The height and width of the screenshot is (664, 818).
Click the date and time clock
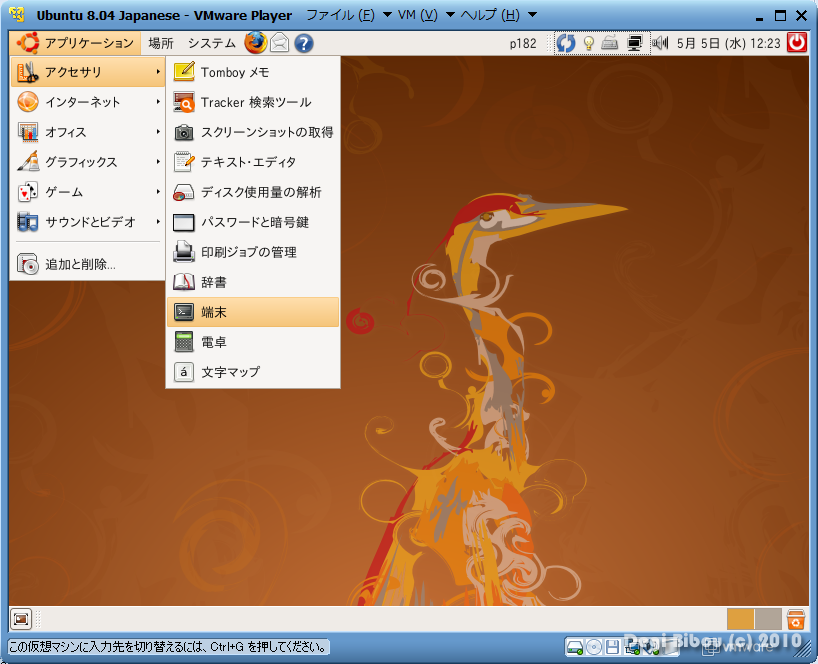(728, 43)
